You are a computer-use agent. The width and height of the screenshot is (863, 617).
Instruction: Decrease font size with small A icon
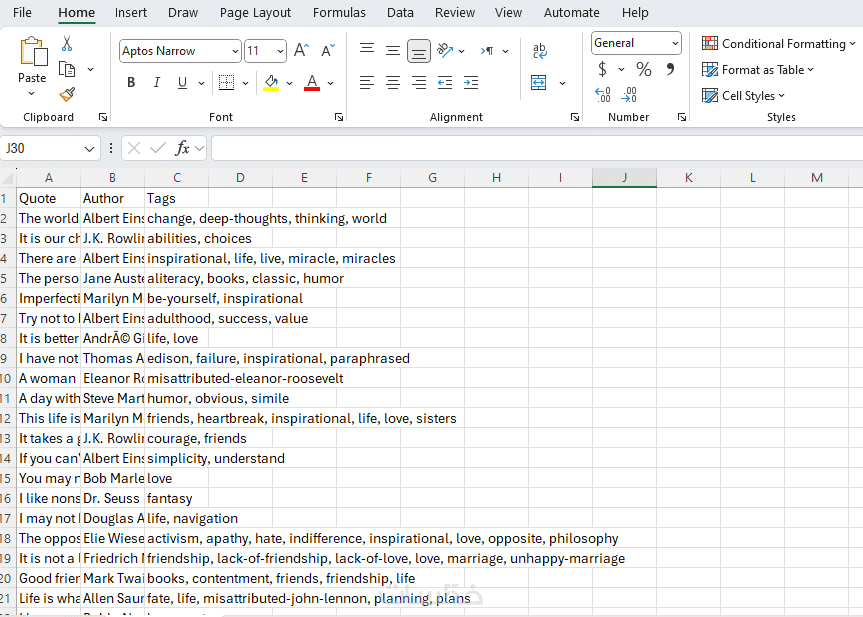pos(328,51)
